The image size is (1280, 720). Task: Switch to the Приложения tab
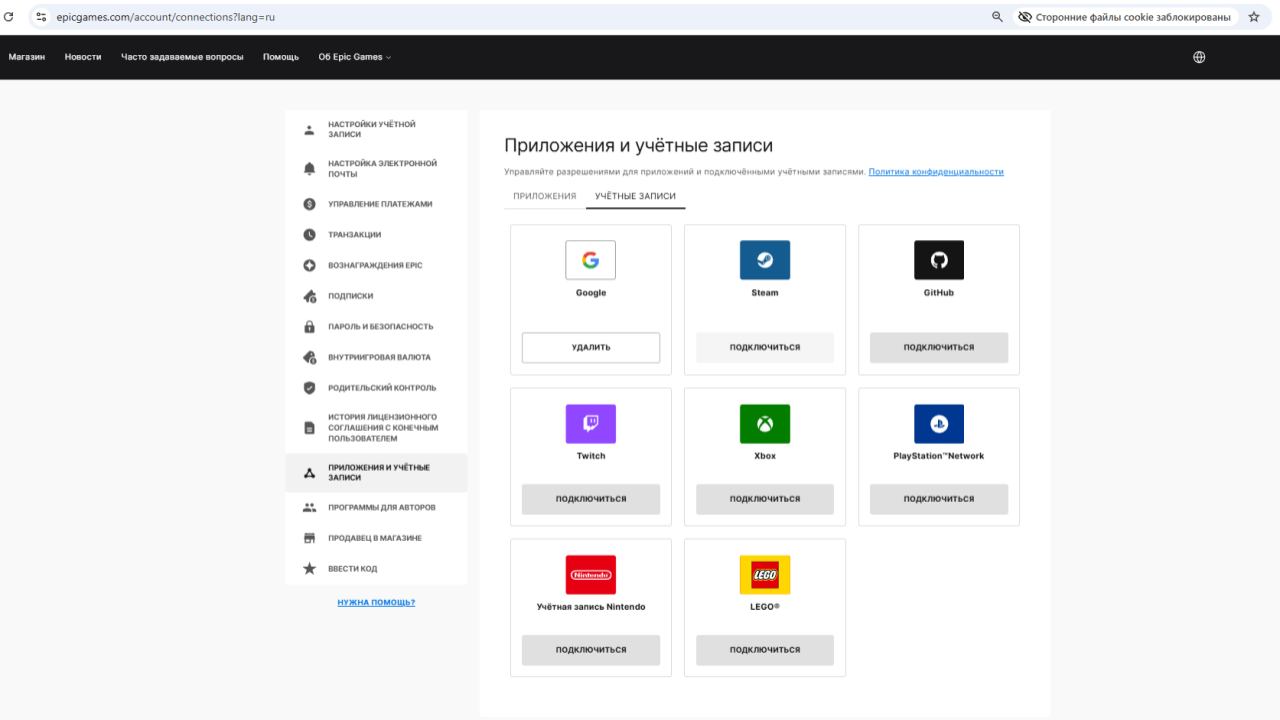pyautogui.click(x=545, y=196)
